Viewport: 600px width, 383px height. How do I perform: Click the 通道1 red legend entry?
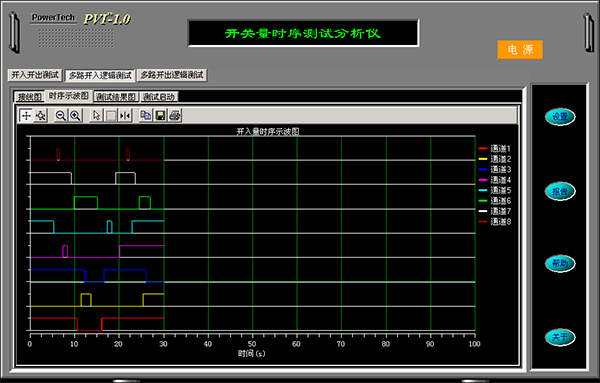(x=495, y=148)
